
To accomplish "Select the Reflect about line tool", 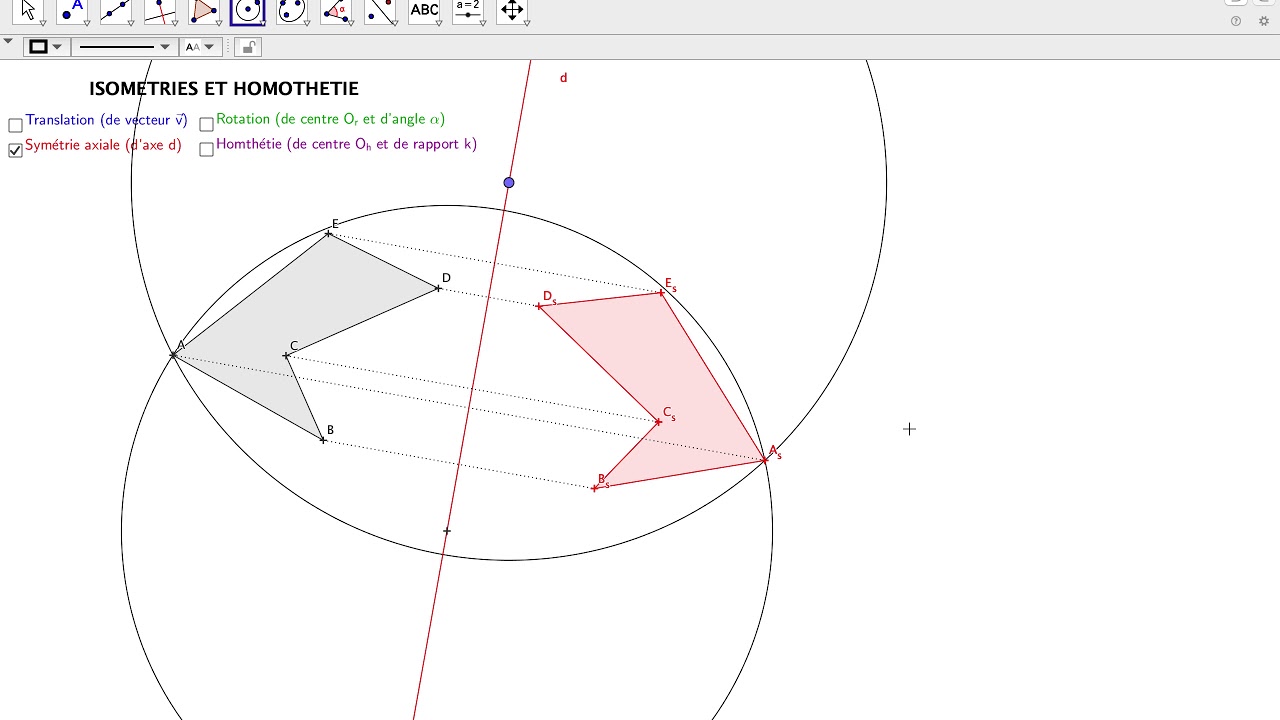I will pos(380,10).
